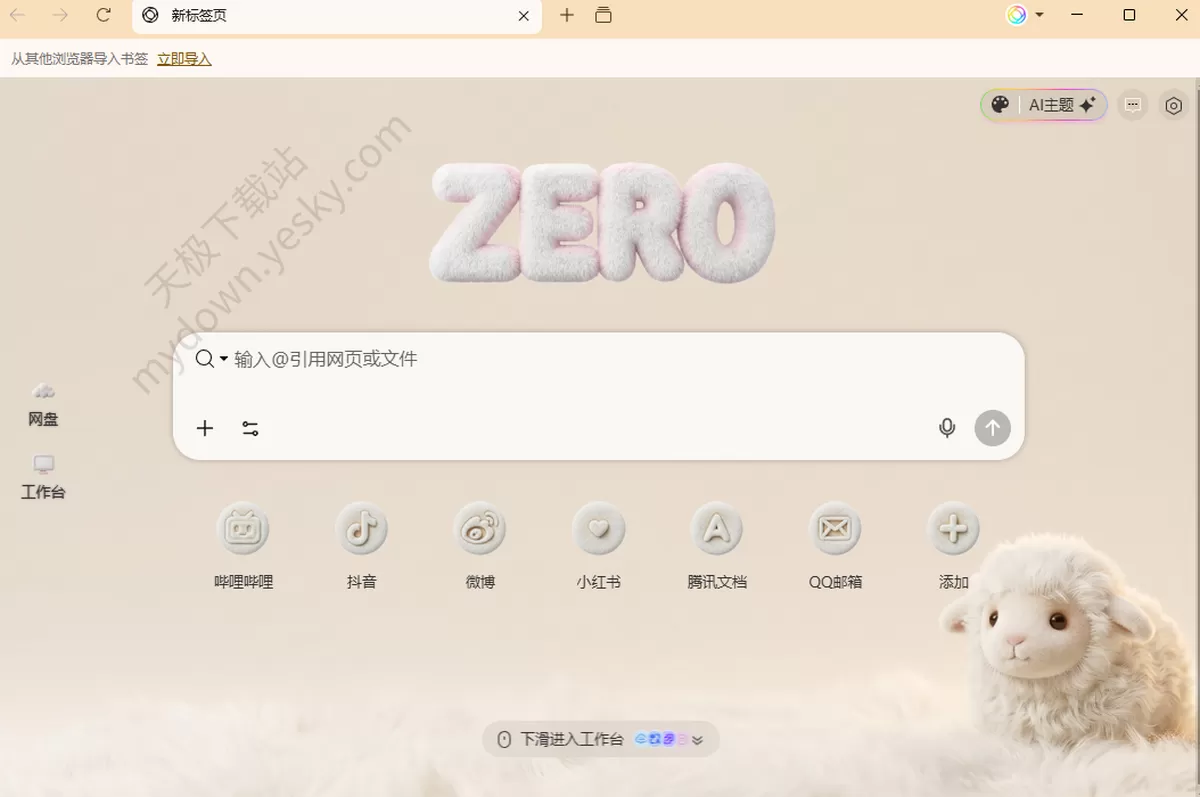The height and width of the screenshot is (797, 1200).
Task: Open the 微博 shortcut
Action: point(480,546)
